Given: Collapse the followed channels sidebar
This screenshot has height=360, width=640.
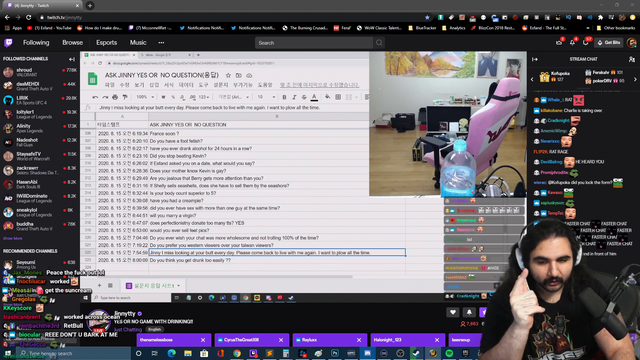Looking at the screenshot, I should tap(72, 59).
